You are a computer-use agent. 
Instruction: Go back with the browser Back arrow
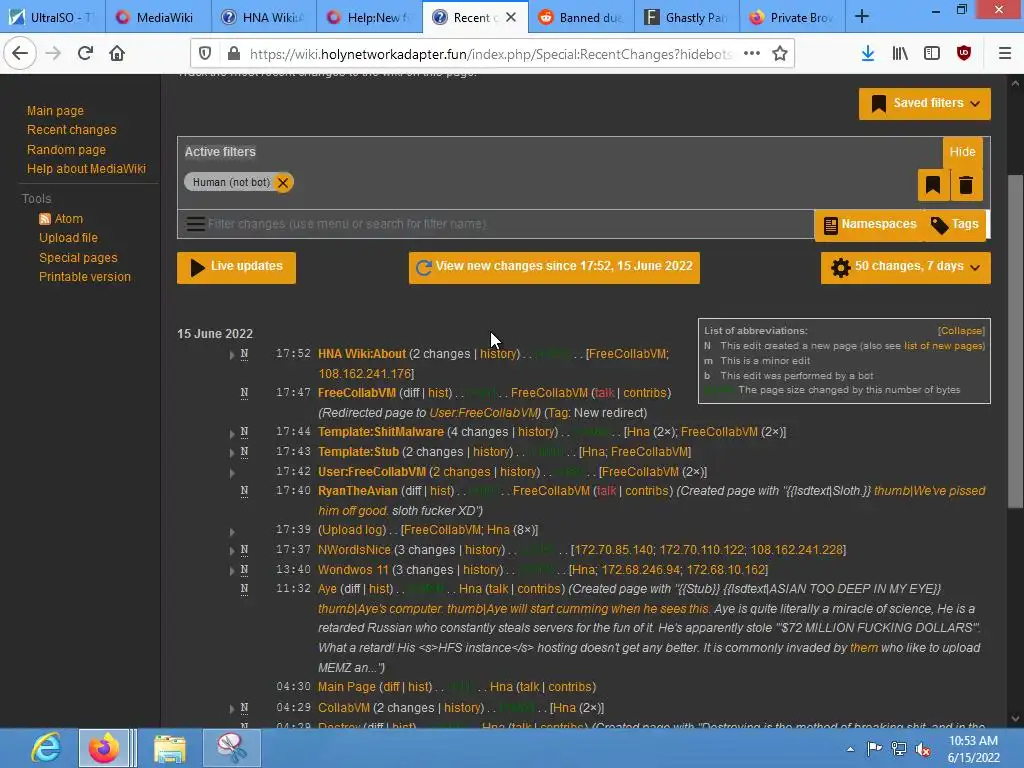click(x=20, y=53)
